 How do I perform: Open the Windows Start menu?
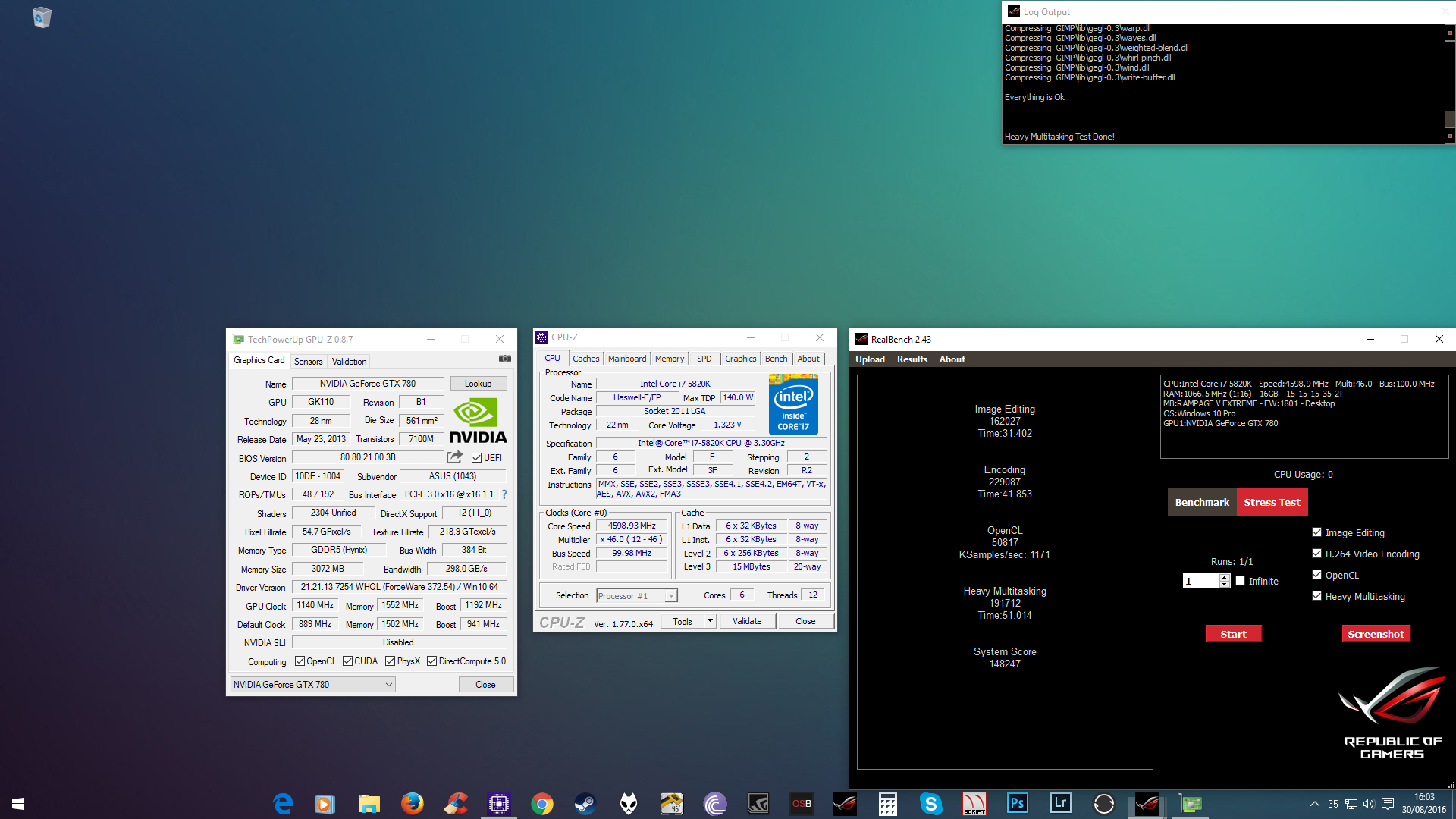tap(18, 804)
